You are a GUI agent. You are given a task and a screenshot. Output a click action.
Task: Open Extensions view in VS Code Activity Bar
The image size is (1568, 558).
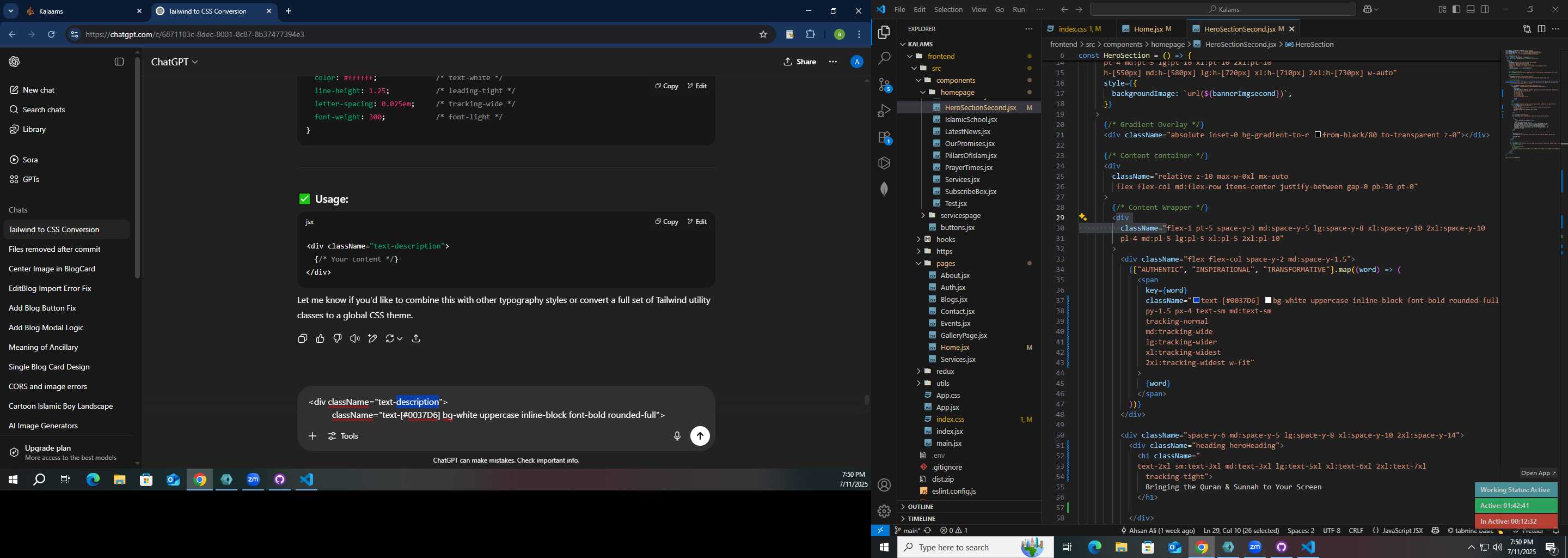[884, 137]
